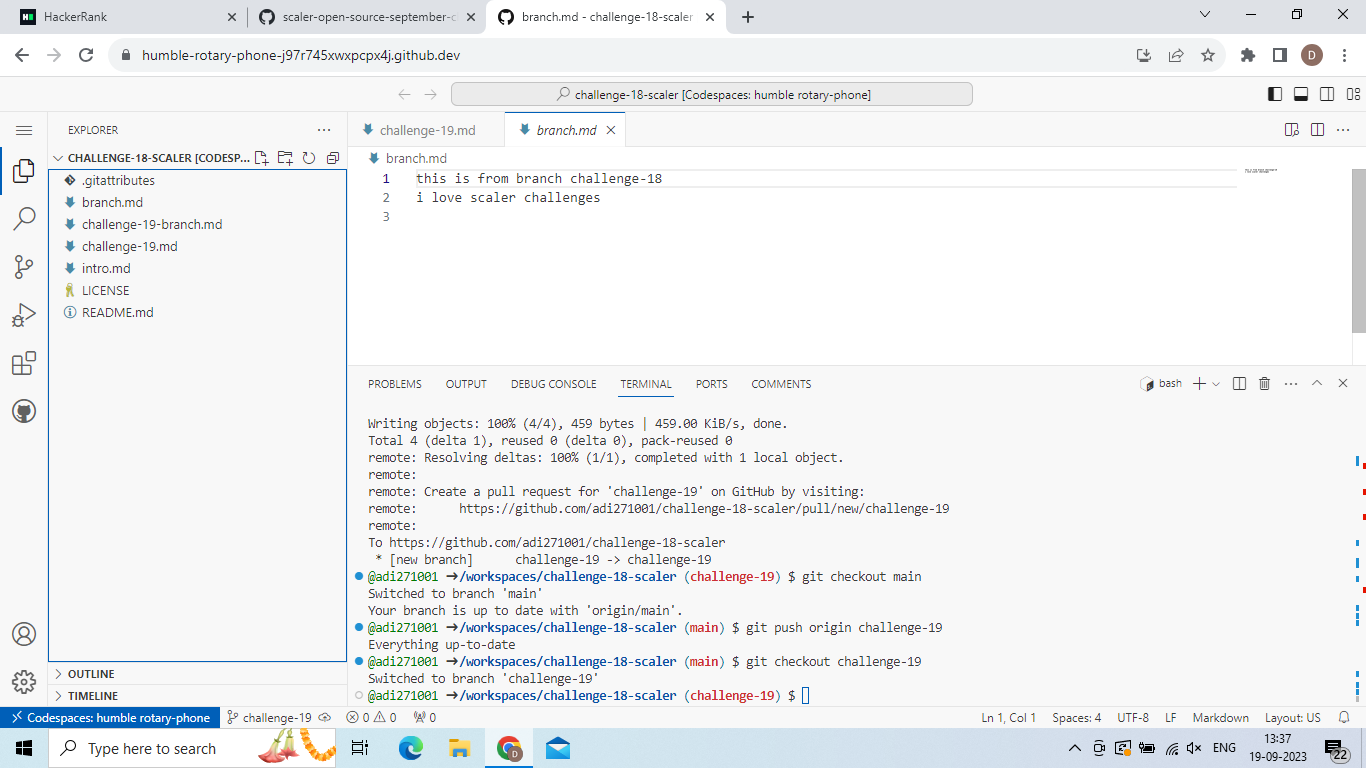
Task: Select the Run and Debug icon
Action: pos(24,314)
